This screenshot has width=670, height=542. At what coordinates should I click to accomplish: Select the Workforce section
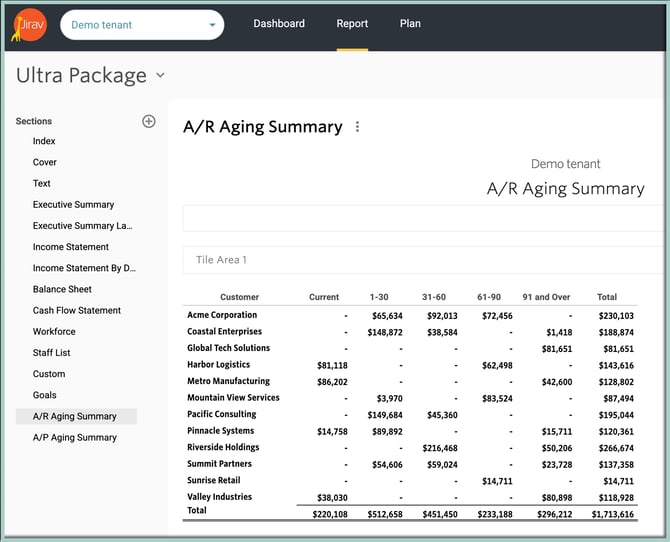(54, 331)
